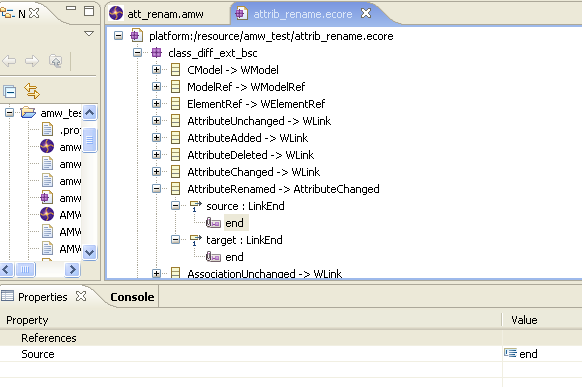Click the Navigator vertical scrollbar thumb
The width and height of the screenshot is (582, 387).
[x=90, y=140]
